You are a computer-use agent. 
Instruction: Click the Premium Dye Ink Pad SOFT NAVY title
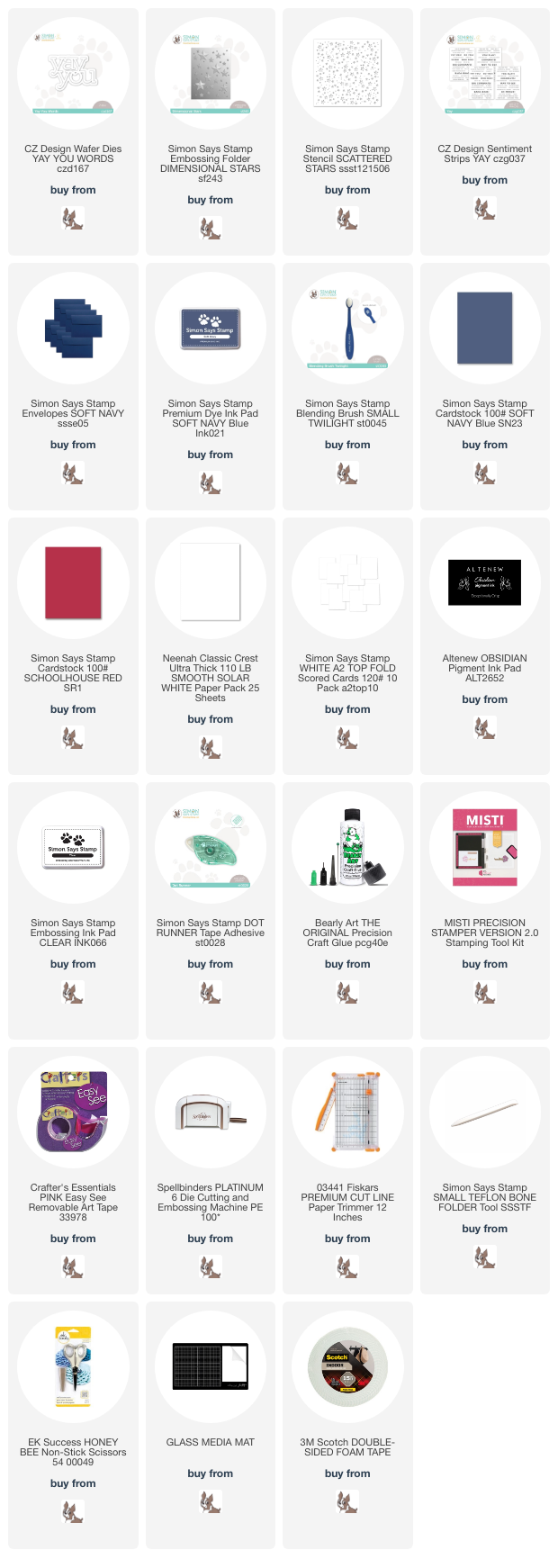click(x=211, y=419)
